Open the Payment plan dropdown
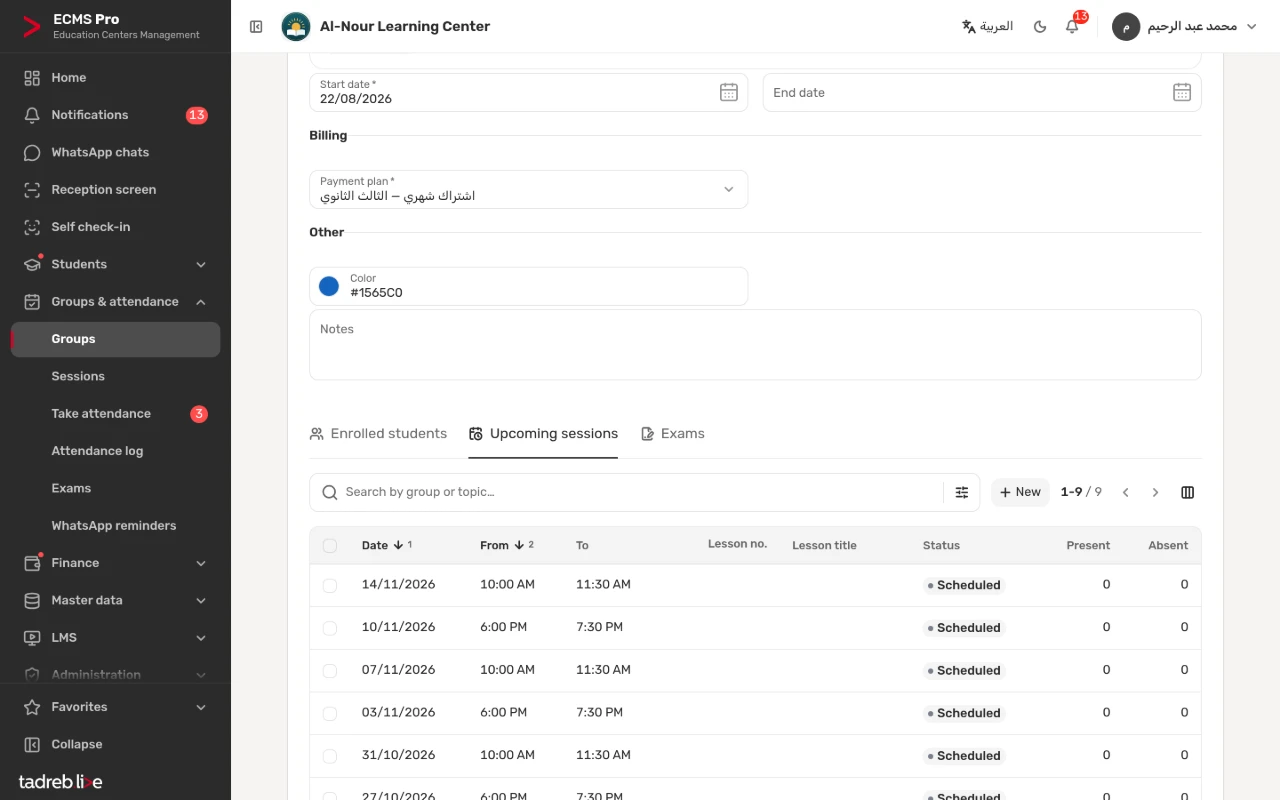This screenshot has height=800, width=1280. pyautogui.click(x=528, y=189)
